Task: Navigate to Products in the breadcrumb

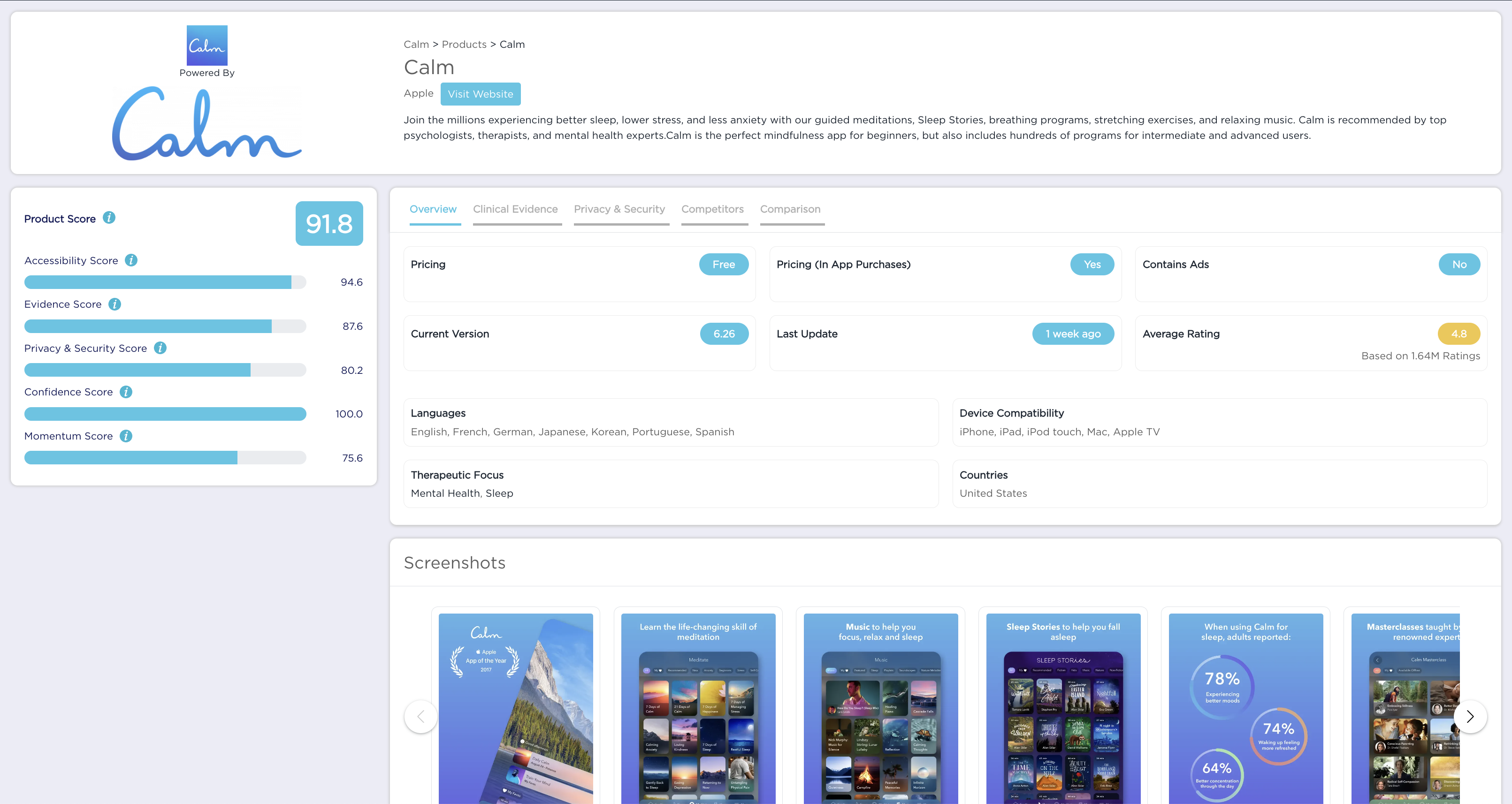Action: tap(464, 45)
